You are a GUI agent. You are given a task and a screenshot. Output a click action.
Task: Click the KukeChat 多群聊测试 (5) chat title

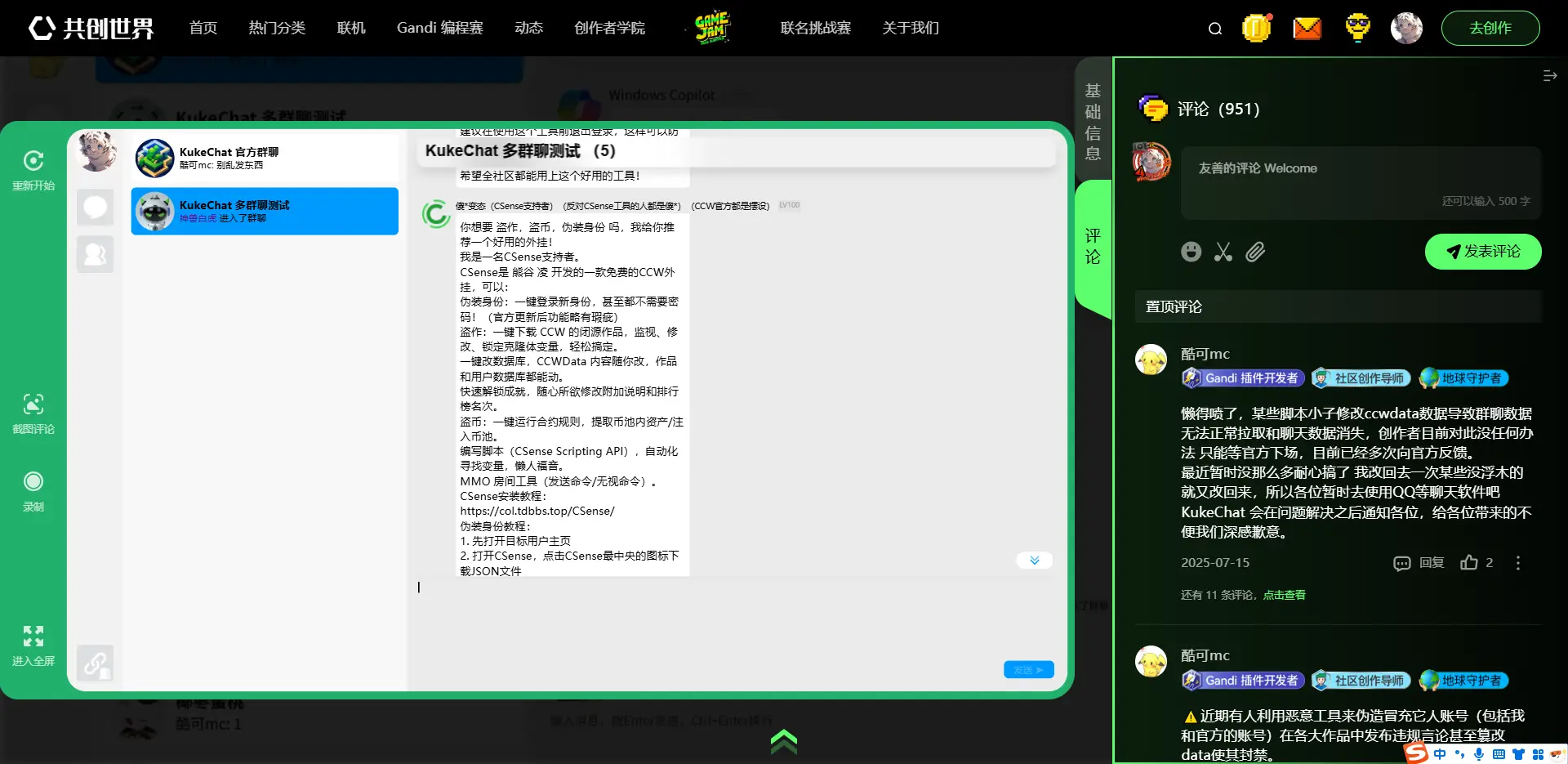[x=520, y=150]
